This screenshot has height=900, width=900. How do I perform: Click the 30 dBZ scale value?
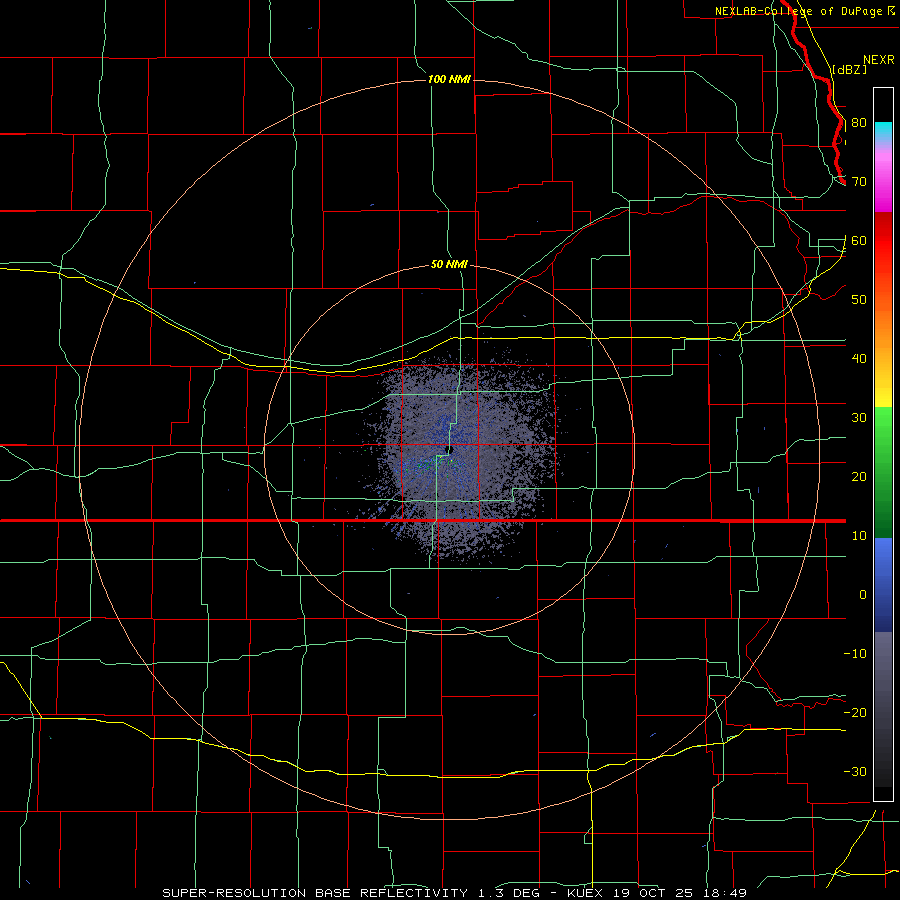pos(859,418)
